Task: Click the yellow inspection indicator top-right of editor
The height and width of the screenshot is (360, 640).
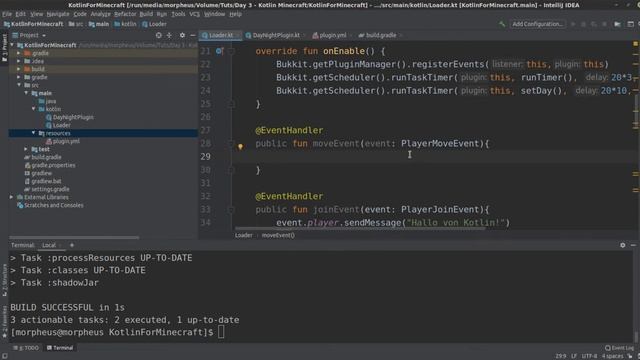Action: click(636, 44)
